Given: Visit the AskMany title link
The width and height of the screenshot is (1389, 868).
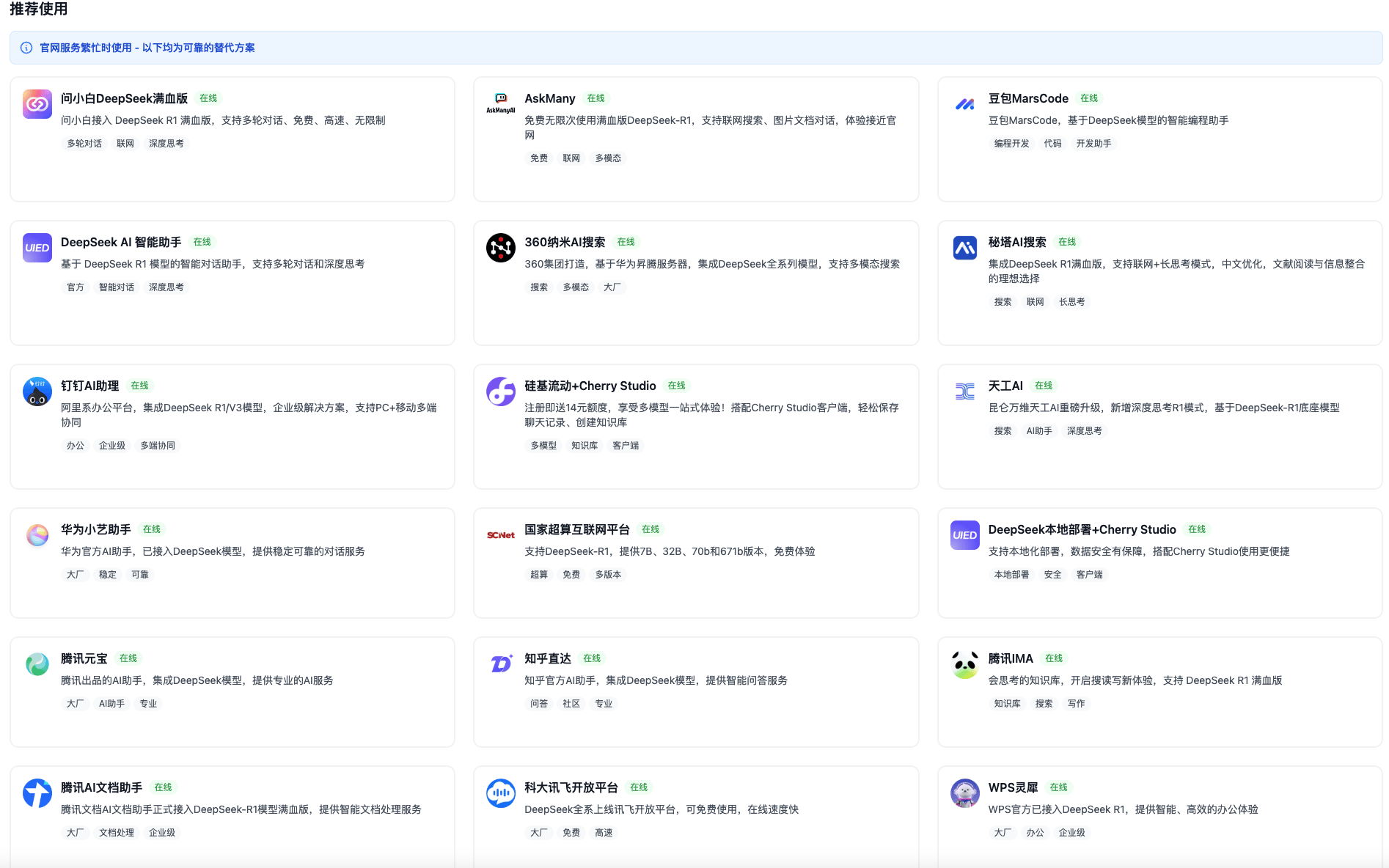Looking at the screenshot, I should [550, 98].
